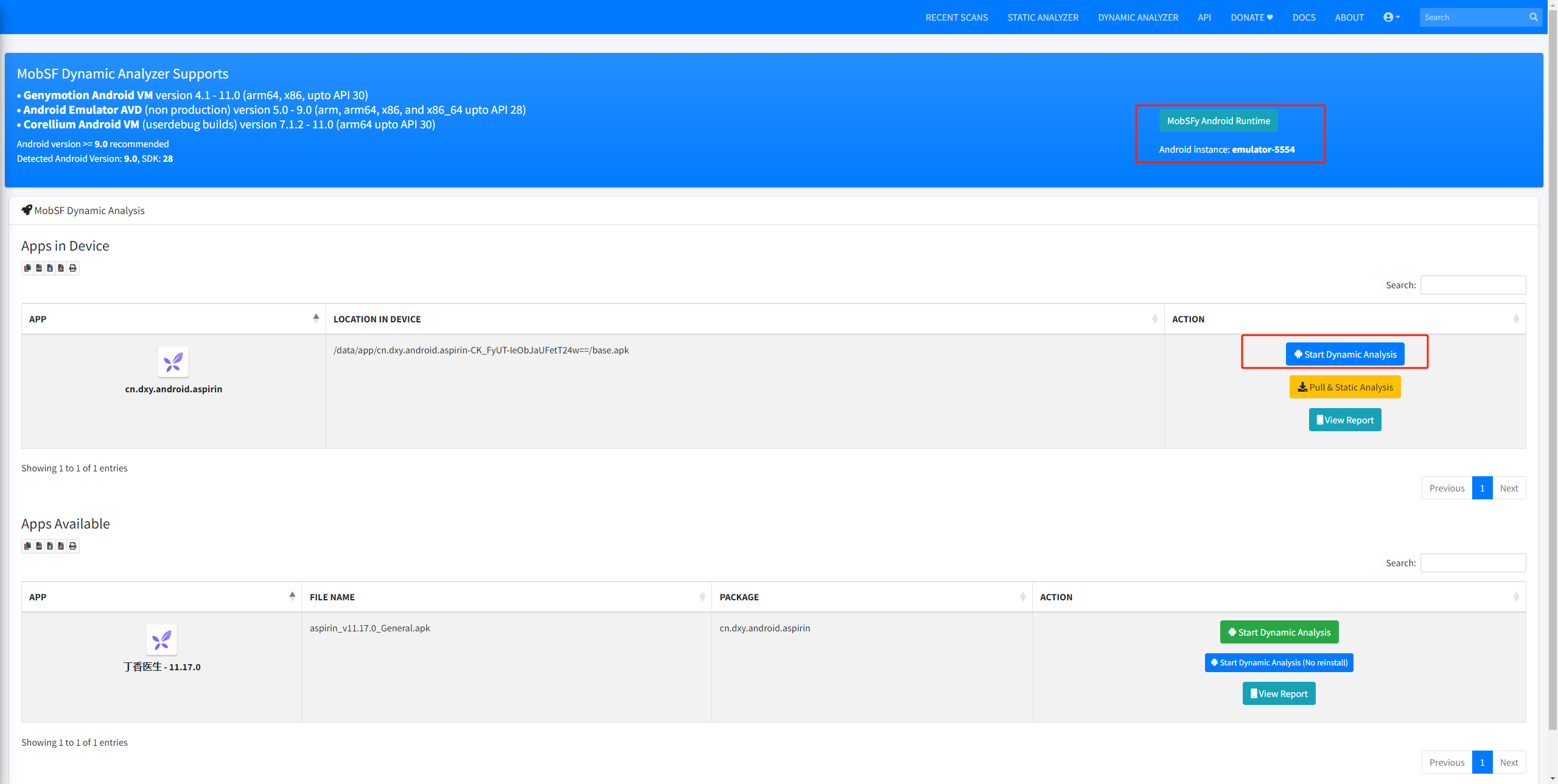Screen dimensions: 1558x784
Task: Sort Apps in Device by ACTION column
Action: click(1345, 319)
